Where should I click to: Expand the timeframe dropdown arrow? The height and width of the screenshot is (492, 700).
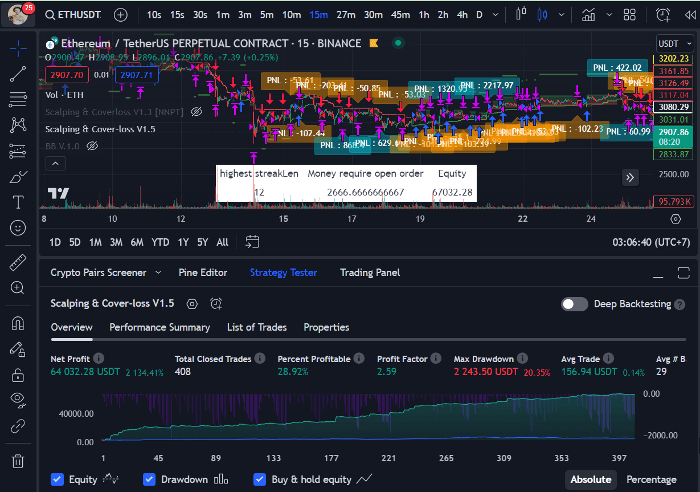click(x=495, y=15)
